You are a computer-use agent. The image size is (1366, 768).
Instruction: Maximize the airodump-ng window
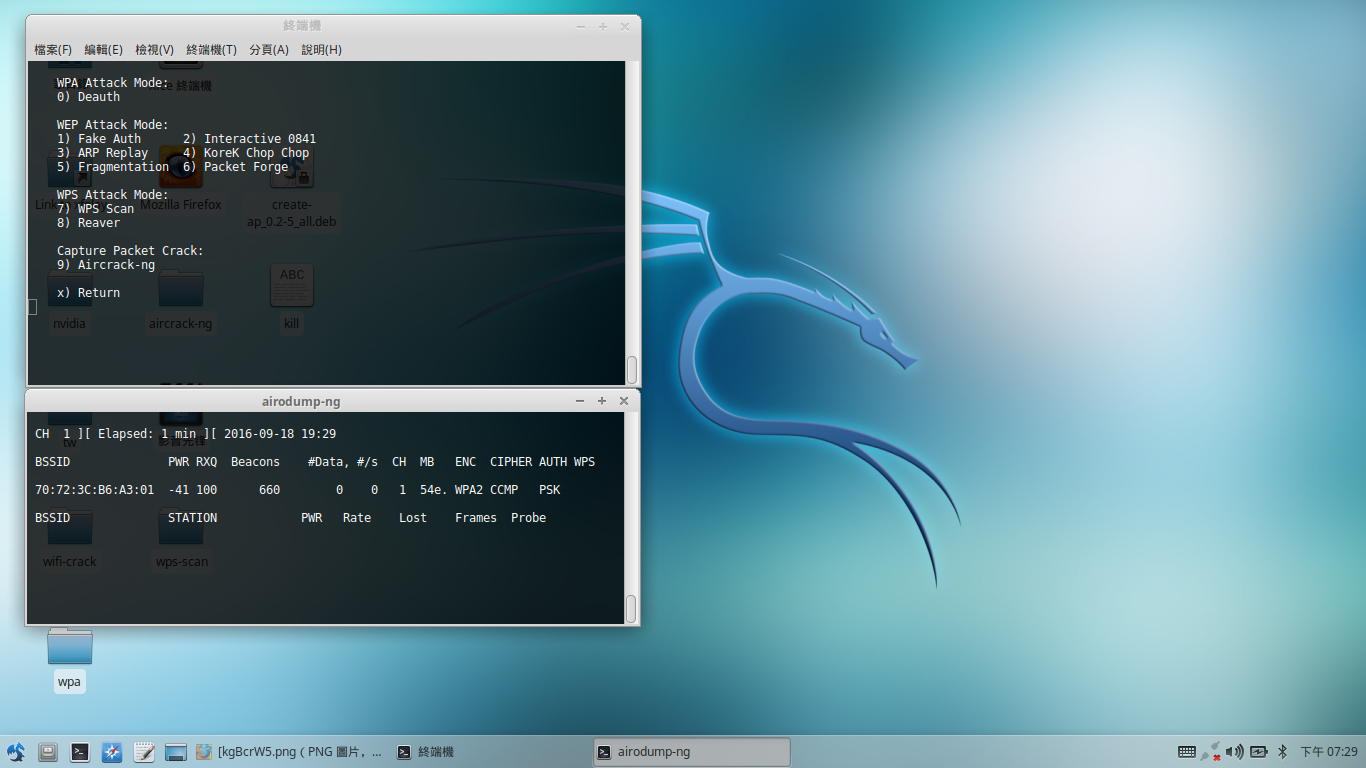(602, 401)
